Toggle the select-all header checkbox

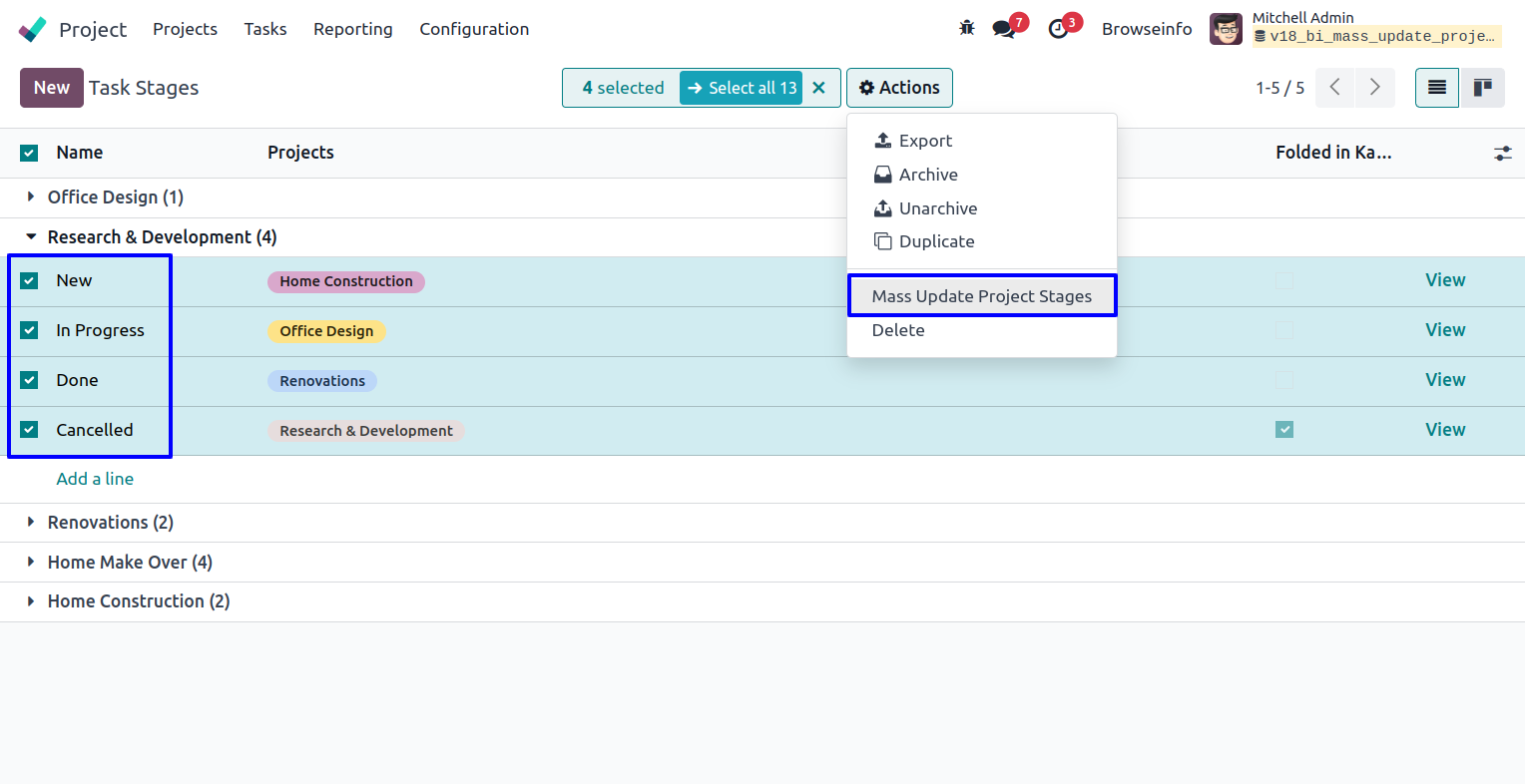(x=29, y=153)
